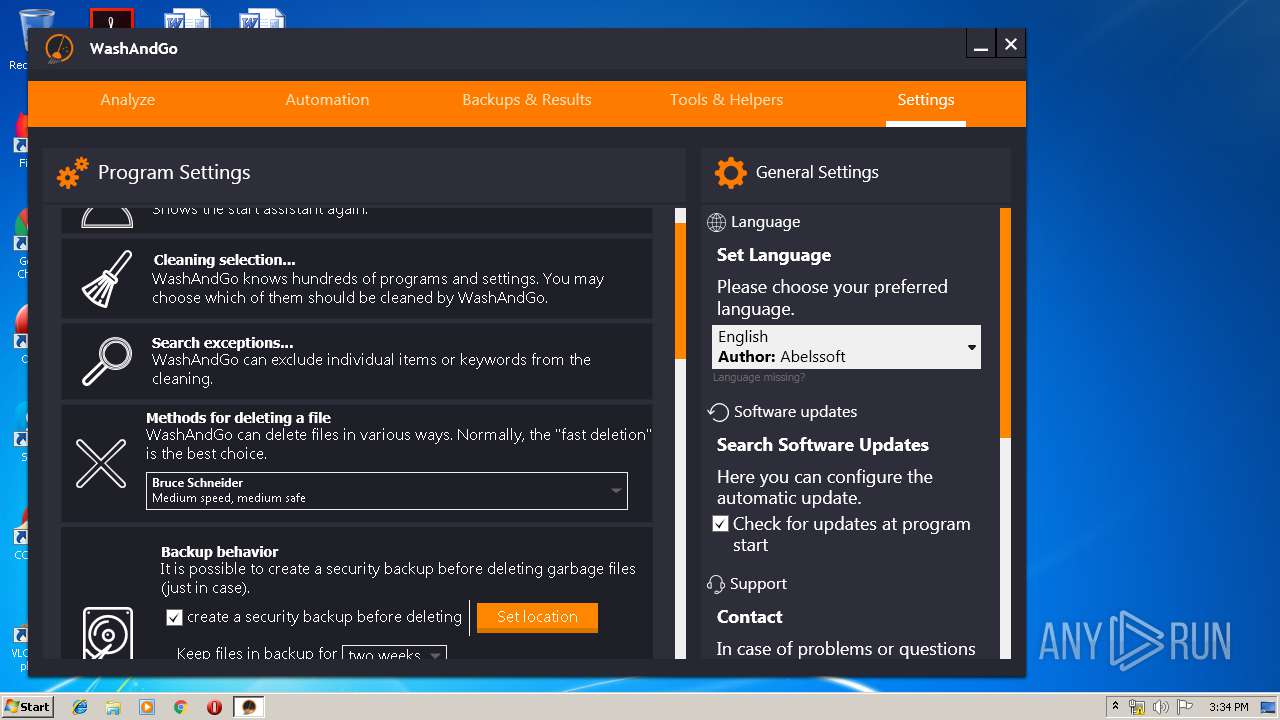This screenshot has height=720, width=1280.
Task: Click the hard disk Backup behavior icon
Action: click(107, 632)
